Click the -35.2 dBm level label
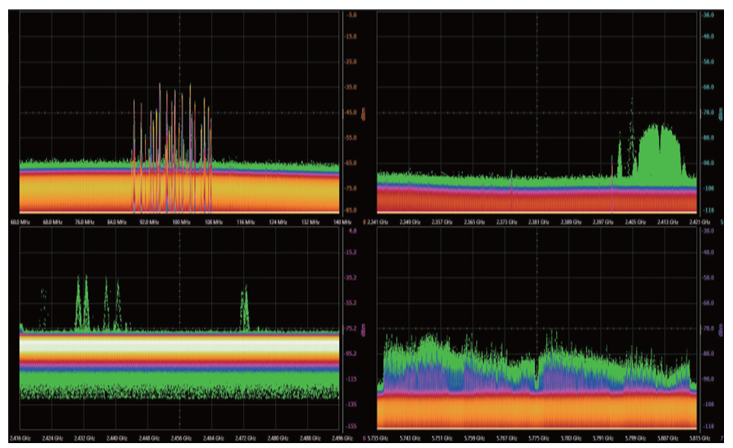 tap(351, 278)
